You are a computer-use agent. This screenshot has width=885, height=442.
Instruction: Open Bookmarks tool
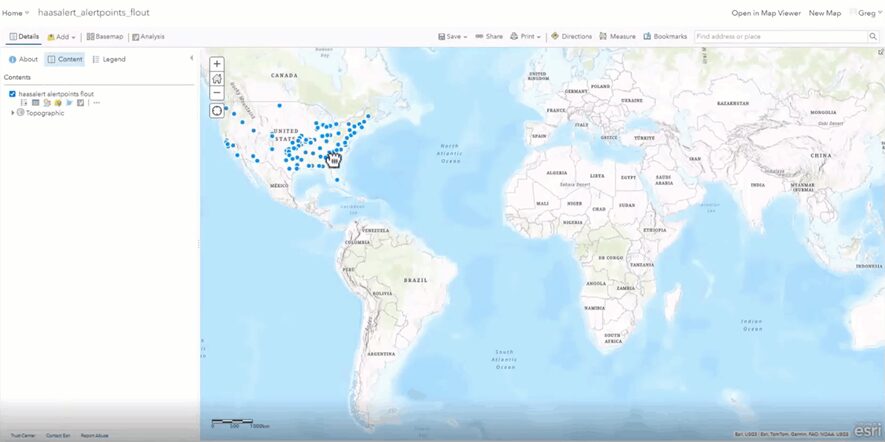665,36
